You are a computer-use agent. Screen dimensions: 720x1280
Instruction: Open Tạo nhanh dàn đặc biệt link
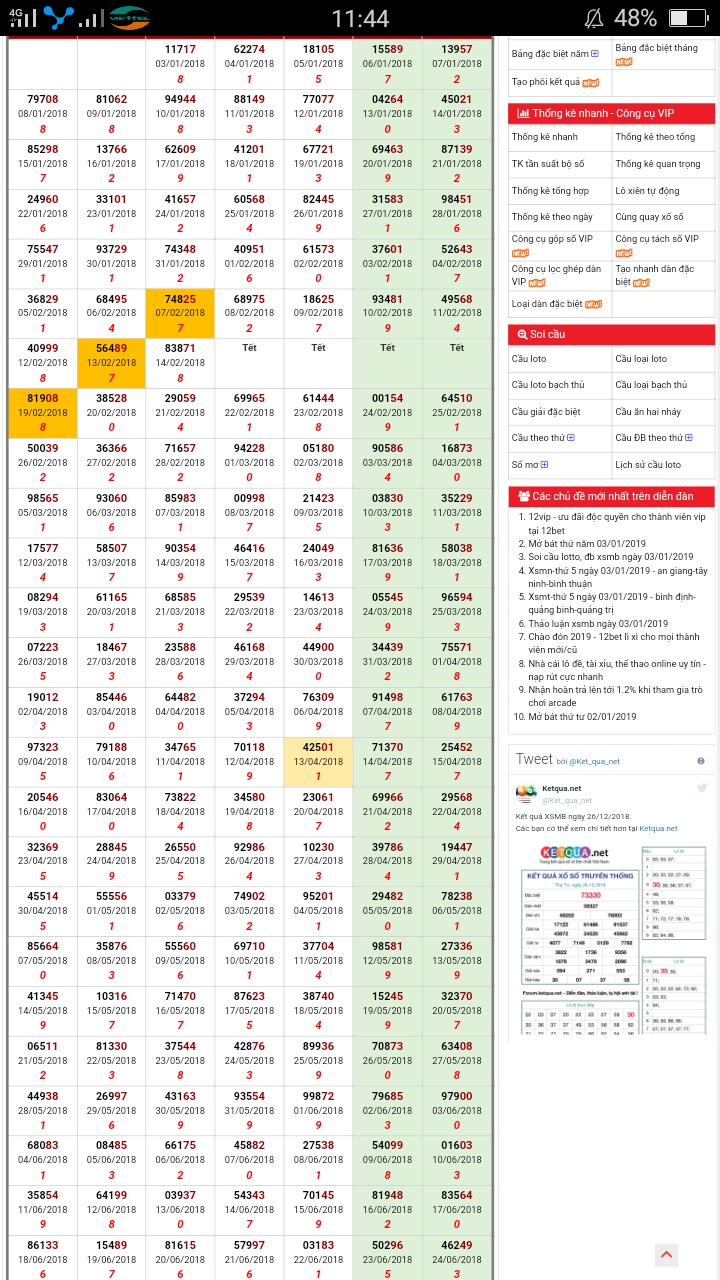pyautogui.click(x=656, y=275)
